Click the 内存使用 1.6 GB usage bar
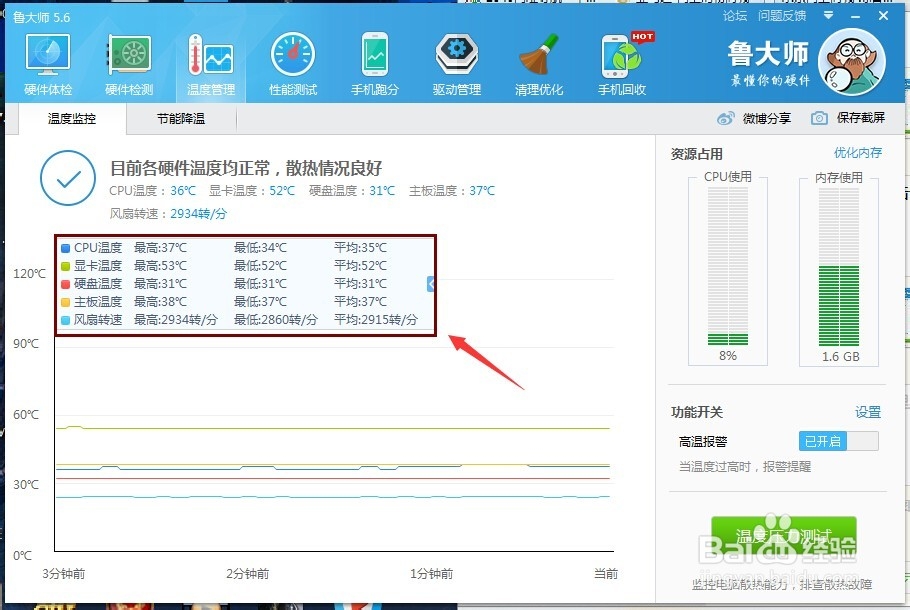 click(839, 266)
